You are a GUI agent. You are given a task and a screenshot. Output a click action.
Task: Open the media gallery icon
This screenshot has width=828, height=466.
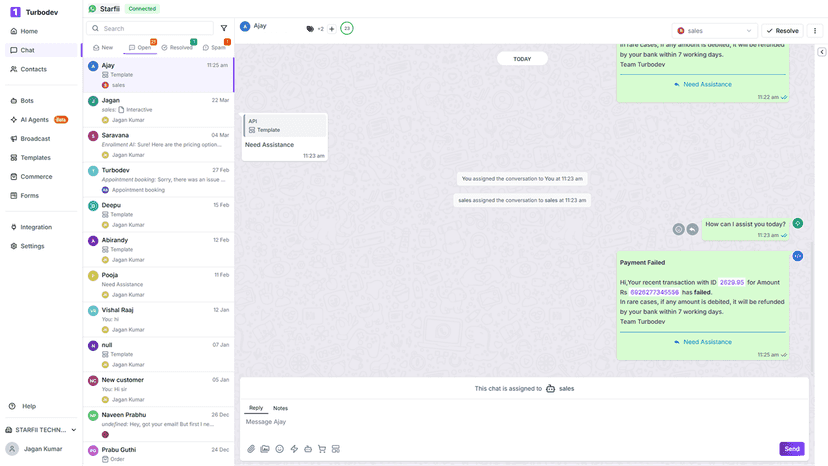pyautogui.click(x=265, y=449)
